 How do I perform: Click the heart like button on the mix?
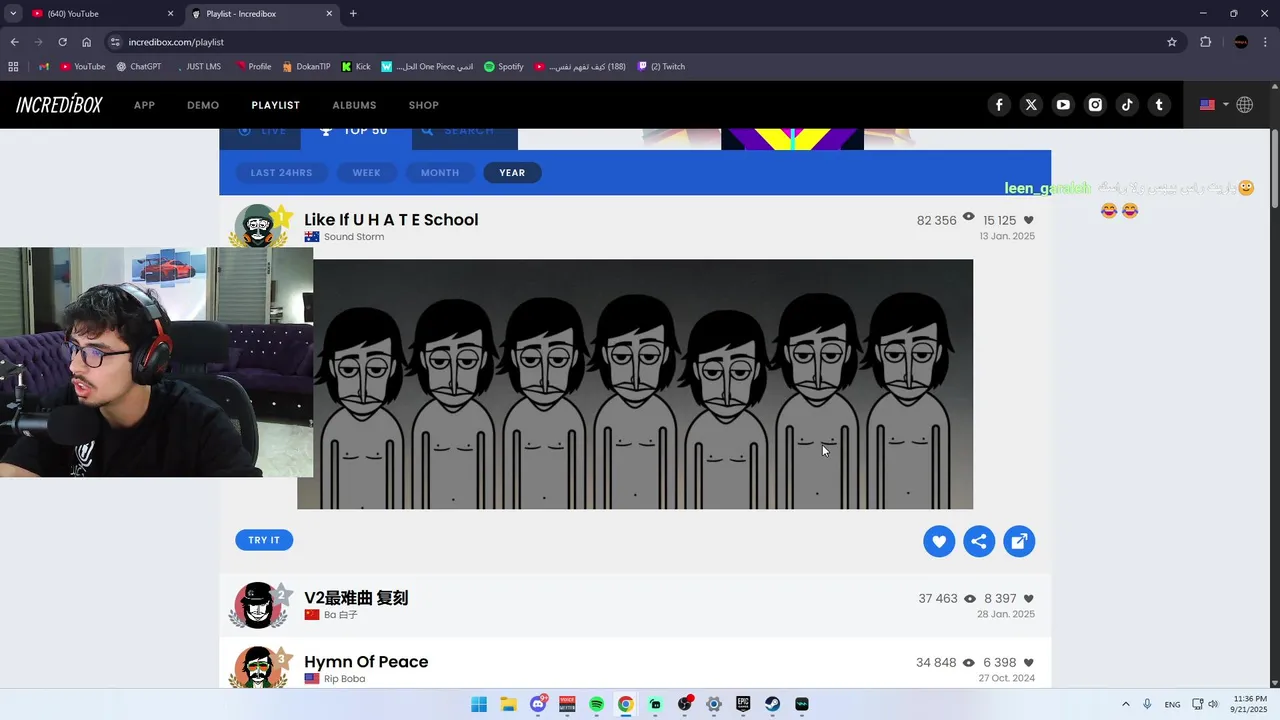point(939,541)
